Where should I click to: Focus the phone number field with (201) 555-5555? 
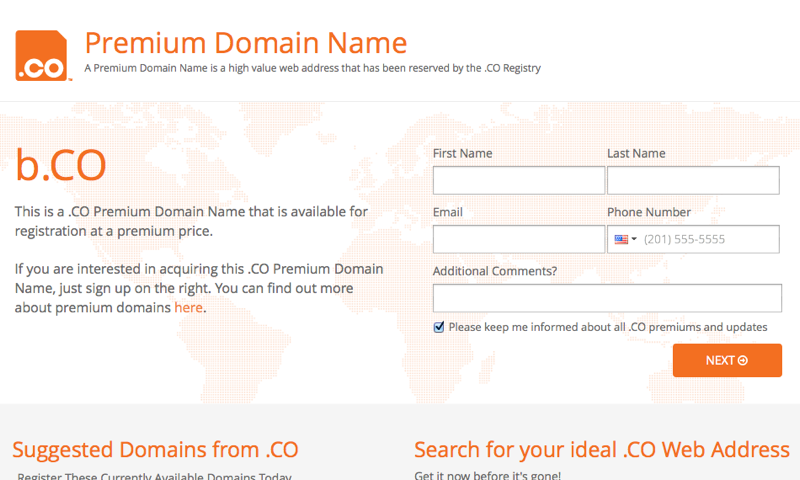708,240
